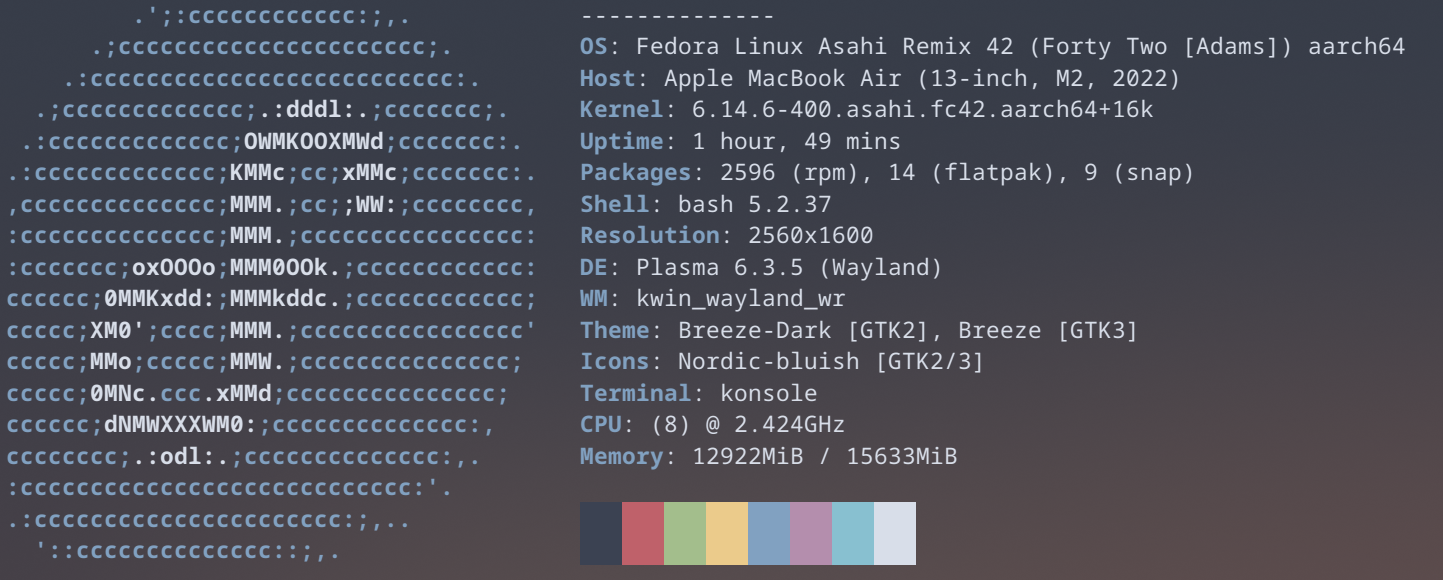
Task: Click the Kernel version string
Action: [908, 110]
